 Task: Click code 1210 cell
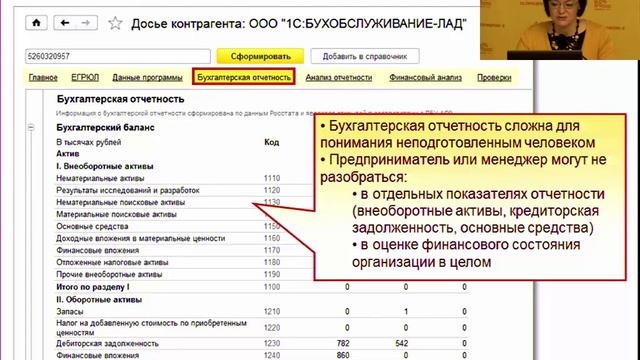point(272,311)
